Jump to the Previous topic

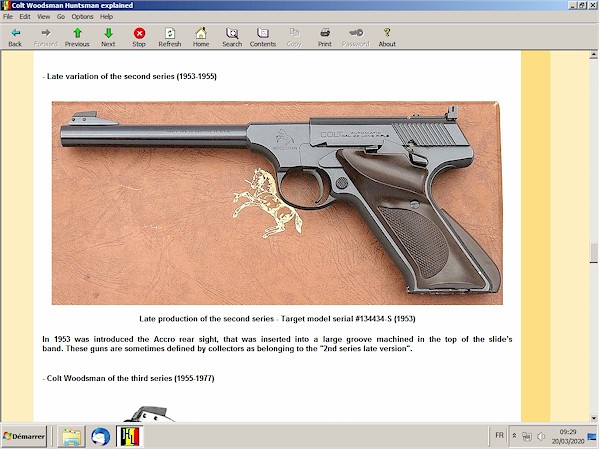pos(77,37)
